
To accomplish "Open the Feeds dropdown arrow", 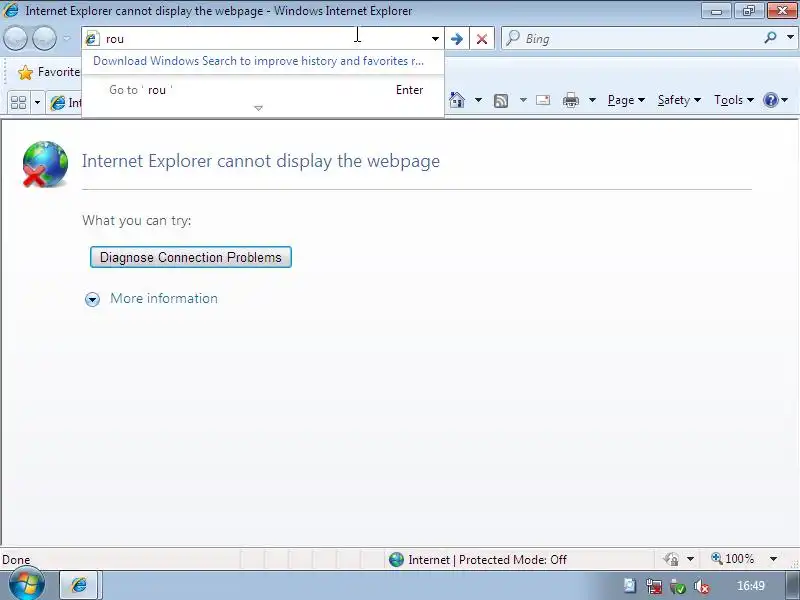I will pyautogui.click(x=523, y=100).
